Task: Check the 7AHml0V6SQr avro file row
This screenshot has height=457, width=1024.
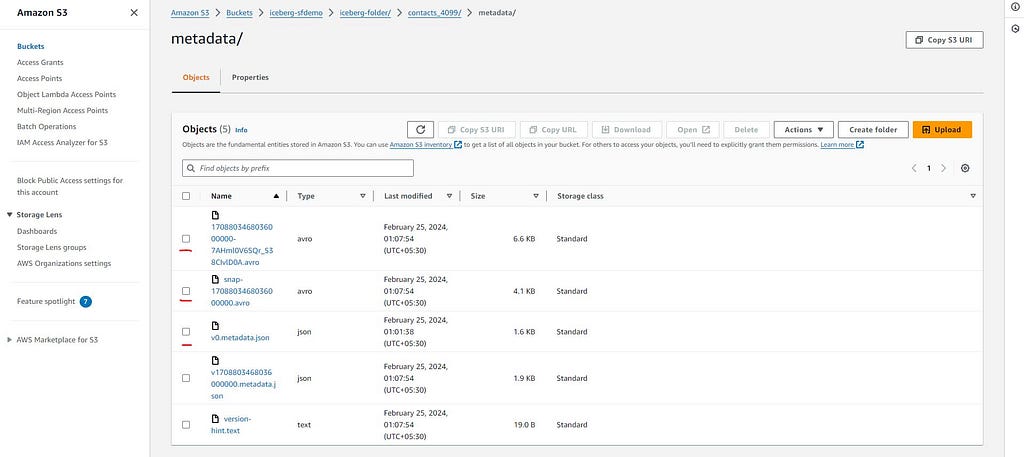Action: 186,239
